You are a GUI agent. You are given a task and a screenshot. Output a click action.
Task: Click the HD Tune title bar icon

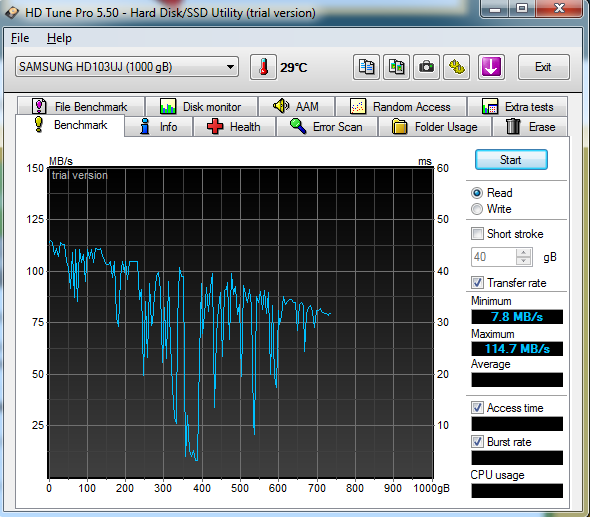[x=12, y=12]
